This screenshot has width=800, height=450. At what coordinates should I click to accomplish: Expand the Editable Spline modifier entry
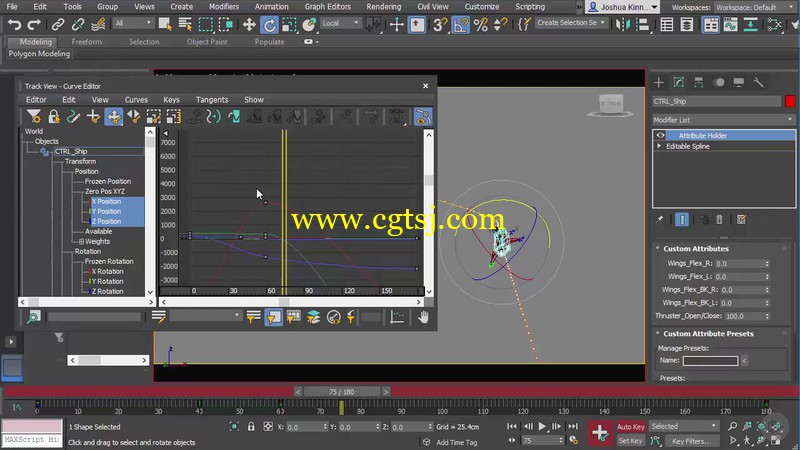659,146
